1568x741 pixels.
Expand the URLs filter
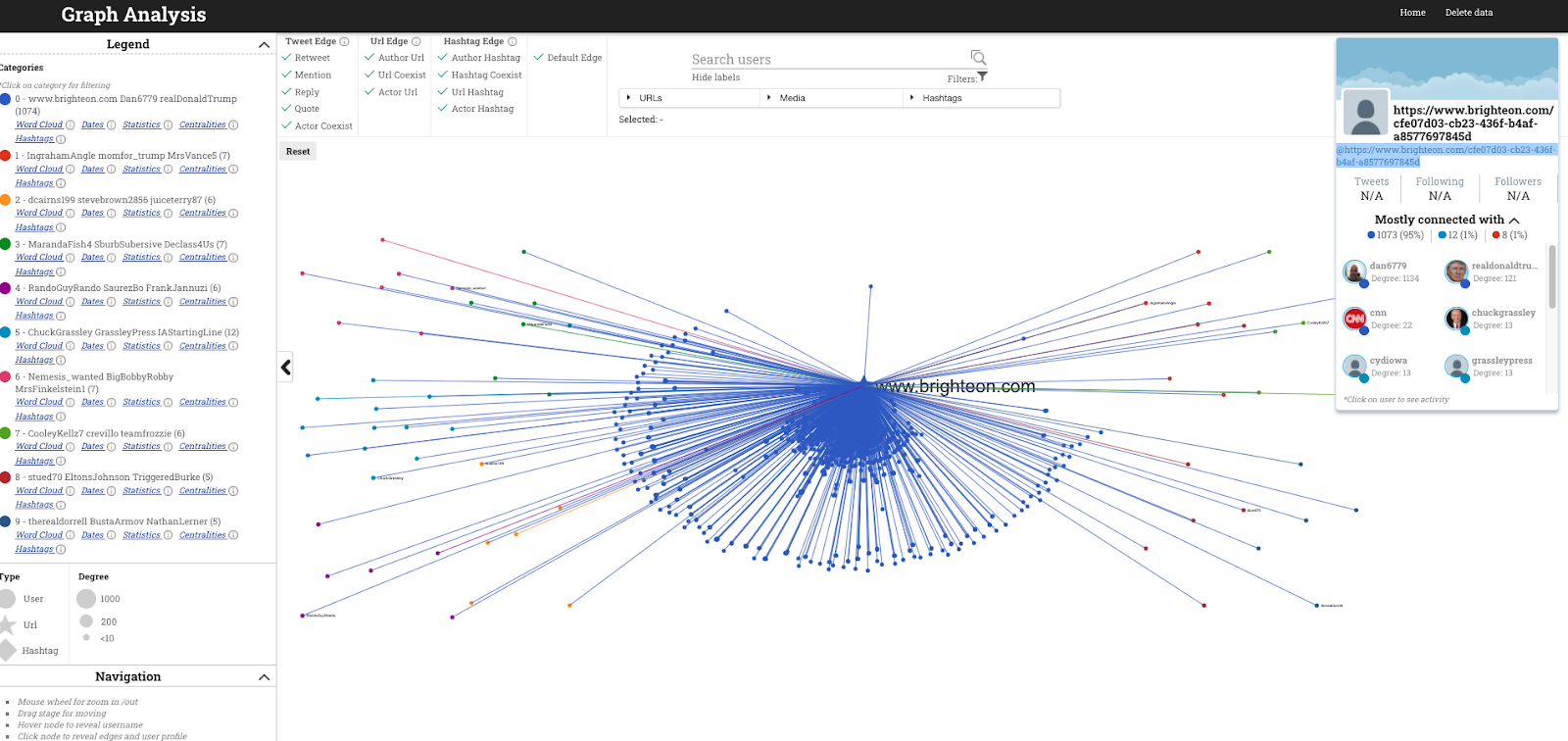(x=690, y=98)
